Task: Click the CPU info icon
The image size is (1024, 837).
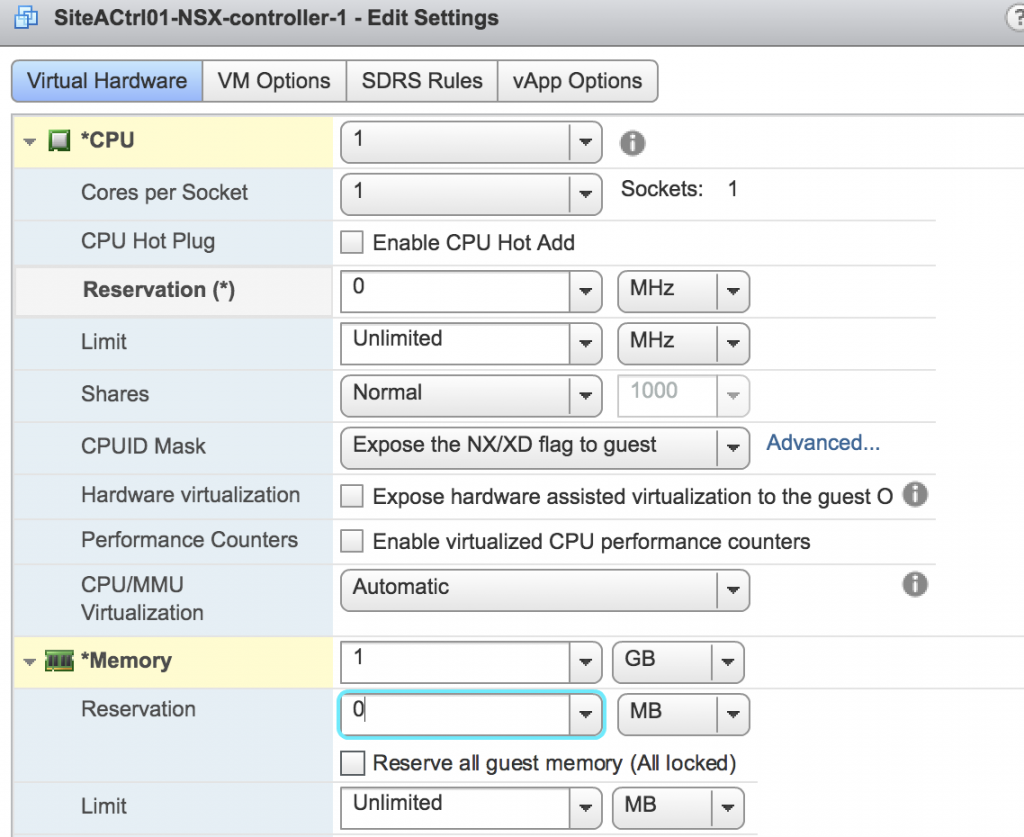Action: (x=632, y=142)
